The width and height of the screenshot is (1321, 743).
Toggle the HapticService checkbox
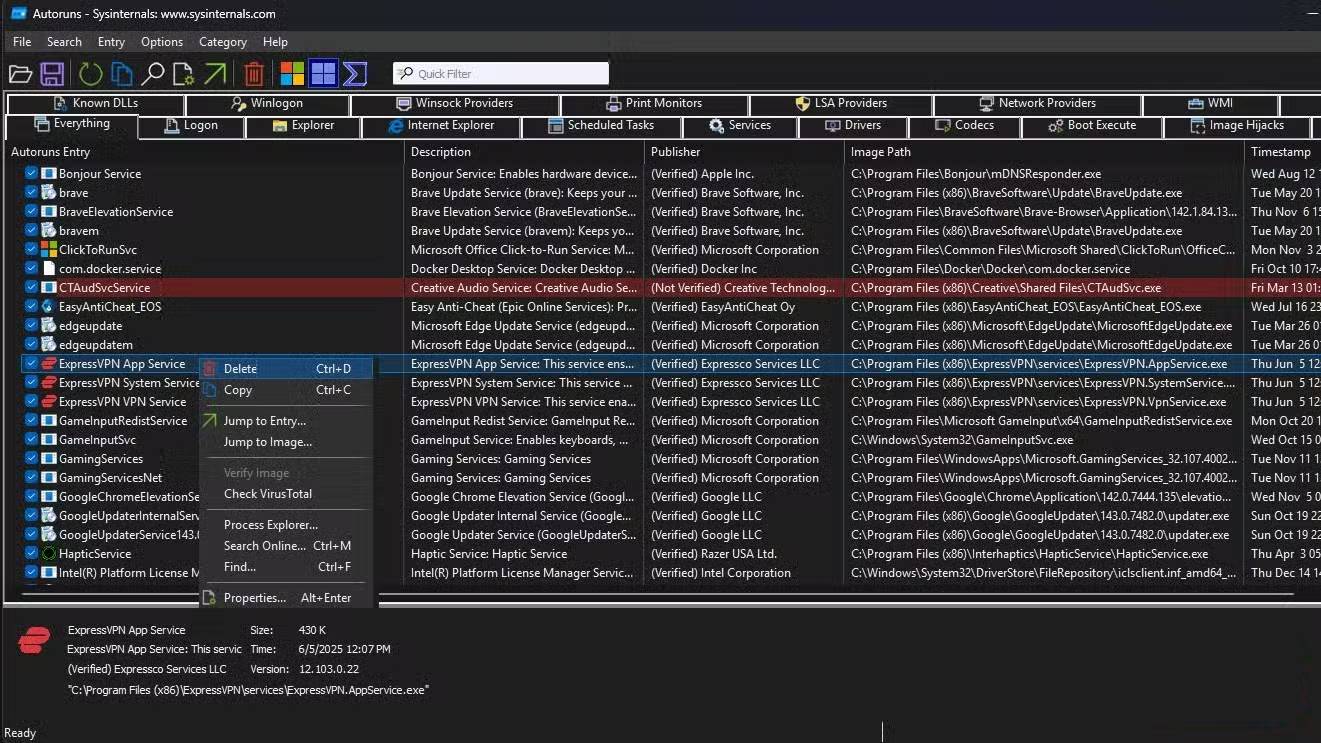(31, 554)
